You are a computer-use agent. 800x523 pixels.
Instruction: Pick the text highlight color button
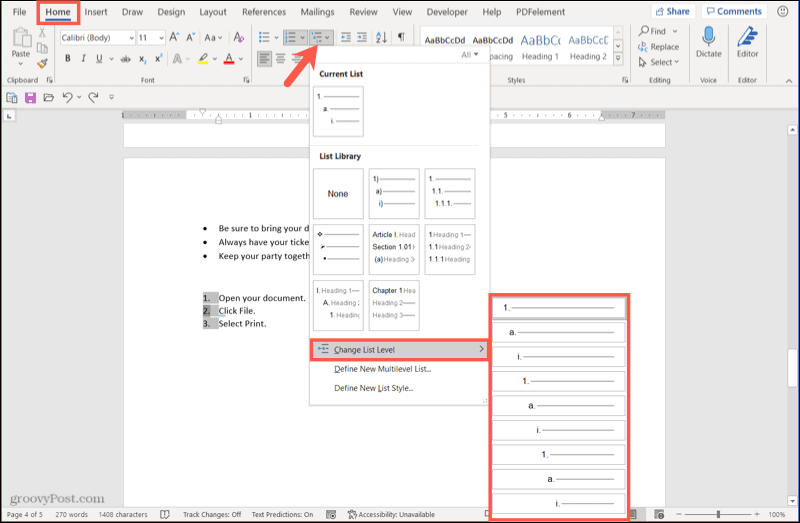click(x=203, y=59)
